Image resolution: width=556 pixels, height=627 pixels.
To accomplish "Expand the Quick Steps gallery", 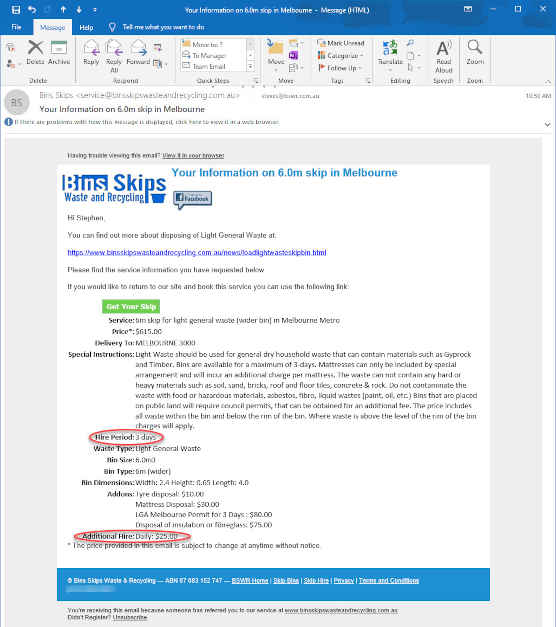I will pyautogui.click(x=251, y=66).
